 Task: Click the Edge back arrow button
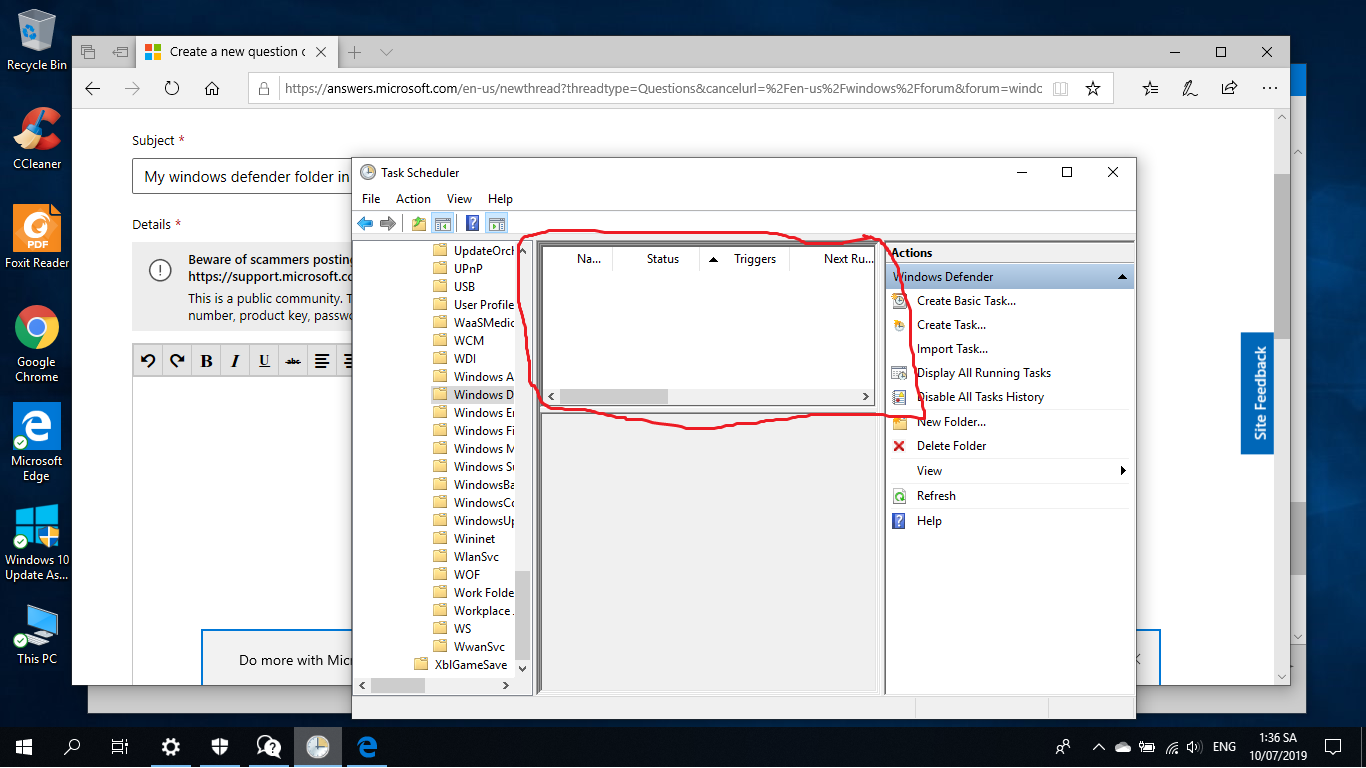(x=93, y=88)
